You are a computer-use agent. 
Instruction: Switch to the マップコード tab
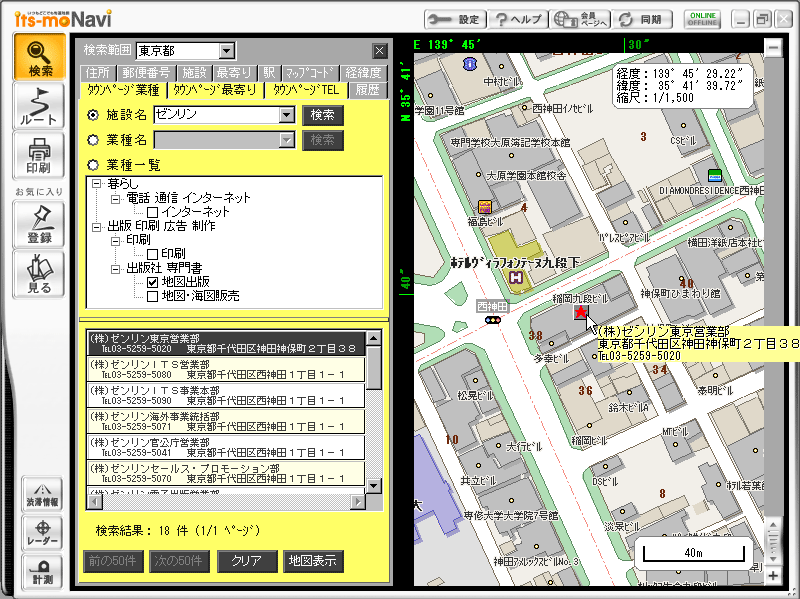[x=310, y=73]
